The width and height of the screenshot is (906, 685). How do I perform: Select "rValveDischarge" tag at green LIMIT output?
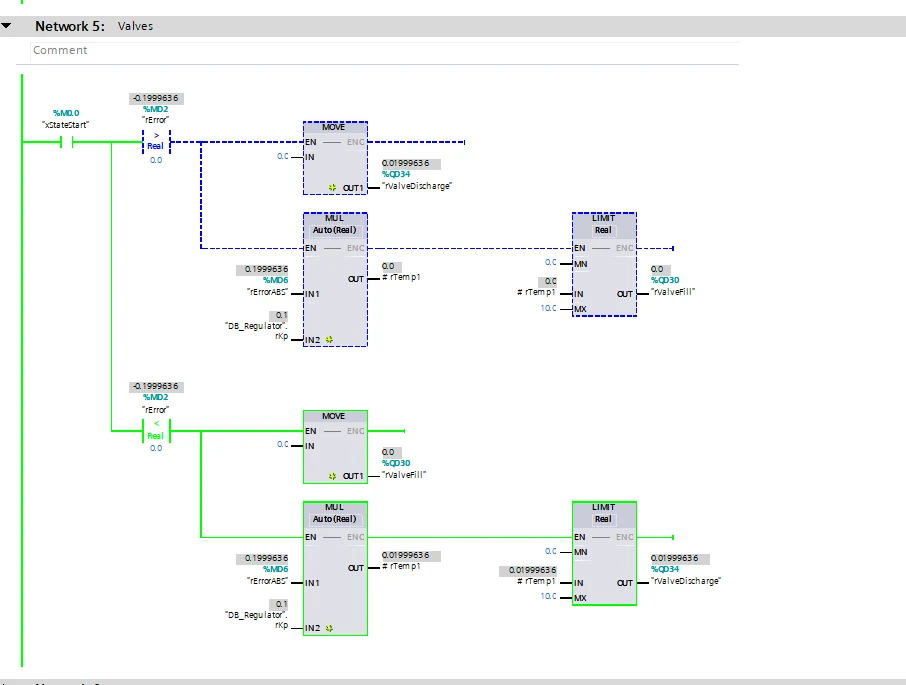[686, 581]
